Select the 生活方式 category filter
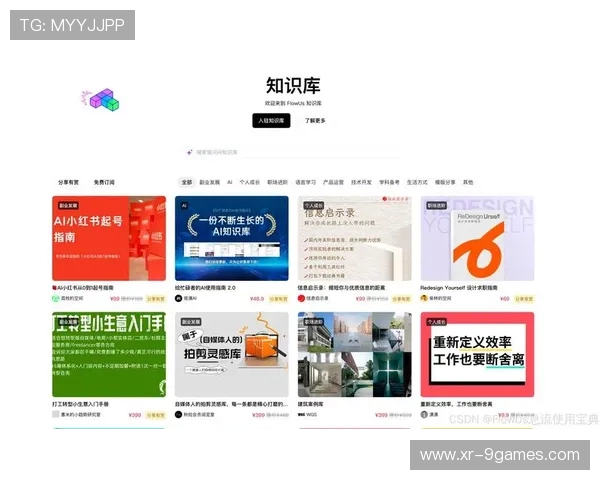The image size is (600, 480). click(x=417, y=182)
